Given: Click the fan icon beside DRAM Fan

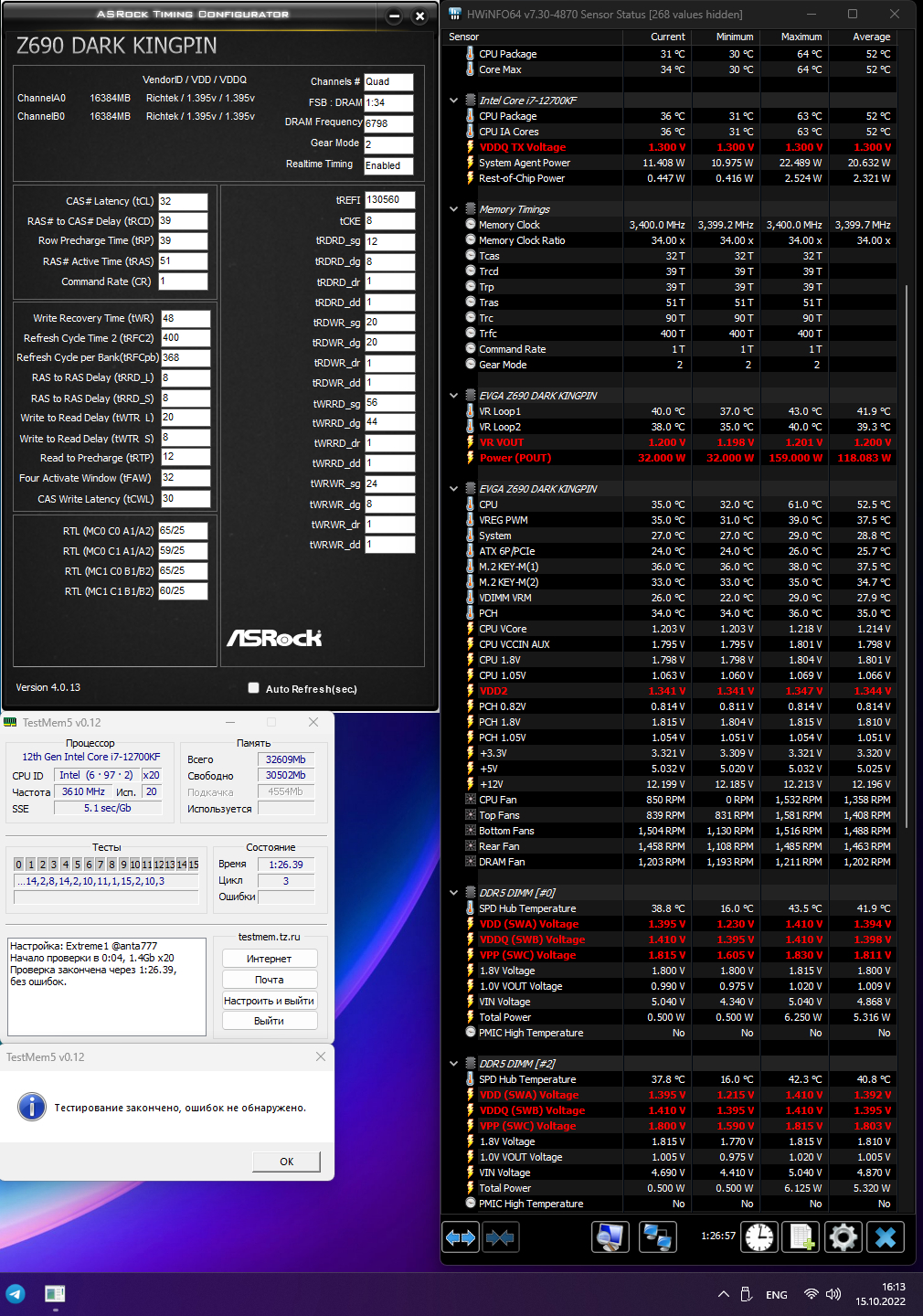Looking at the screenshot, I should (x=471, y=862).
